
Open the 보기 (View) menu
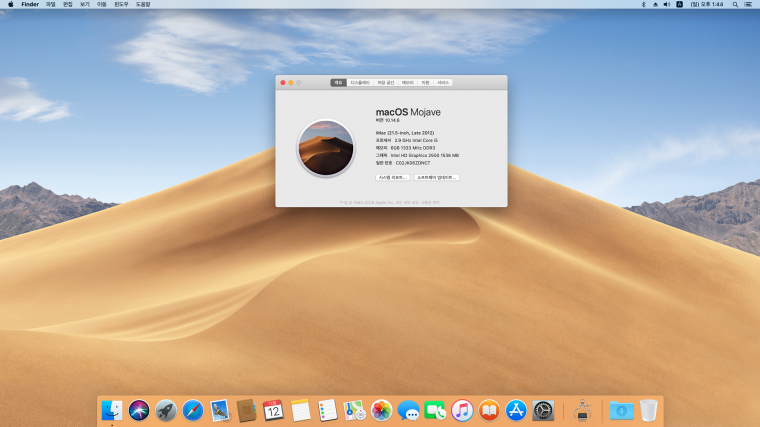point(85,4)
